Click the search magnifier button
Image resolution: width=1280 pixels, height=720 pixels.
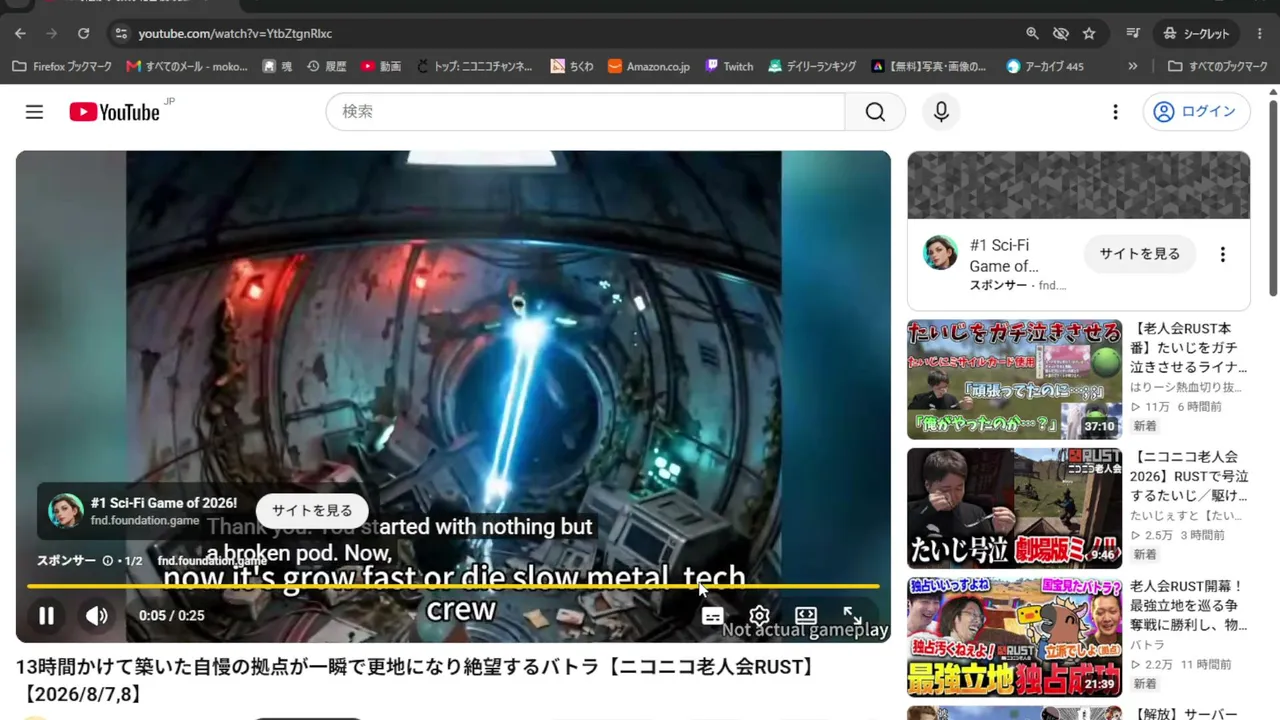pos(875,112)
